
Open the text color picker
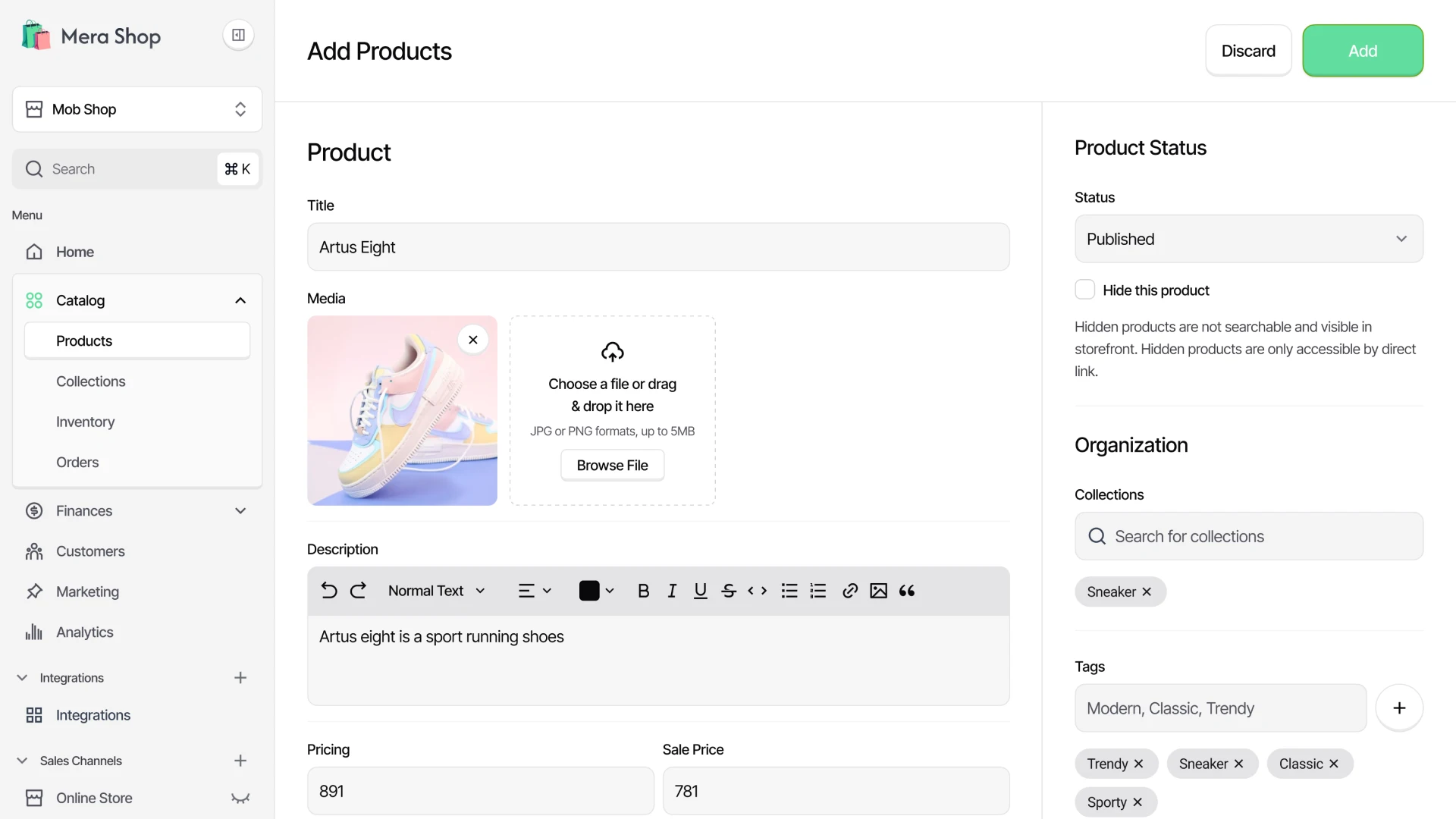tap(596, 590)
